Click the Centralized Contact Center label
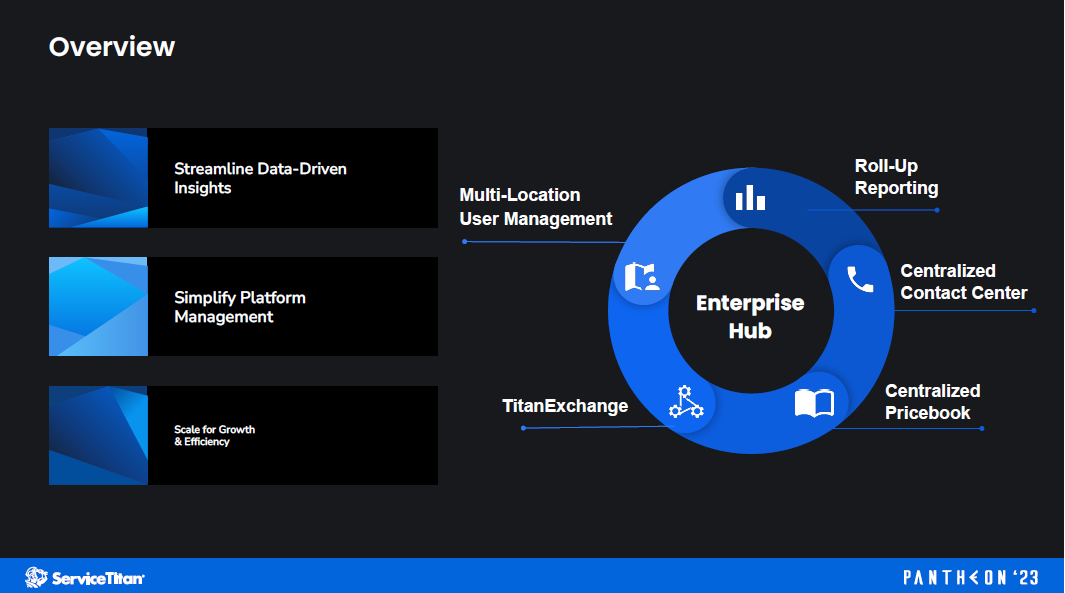 [x=964, y=282]
